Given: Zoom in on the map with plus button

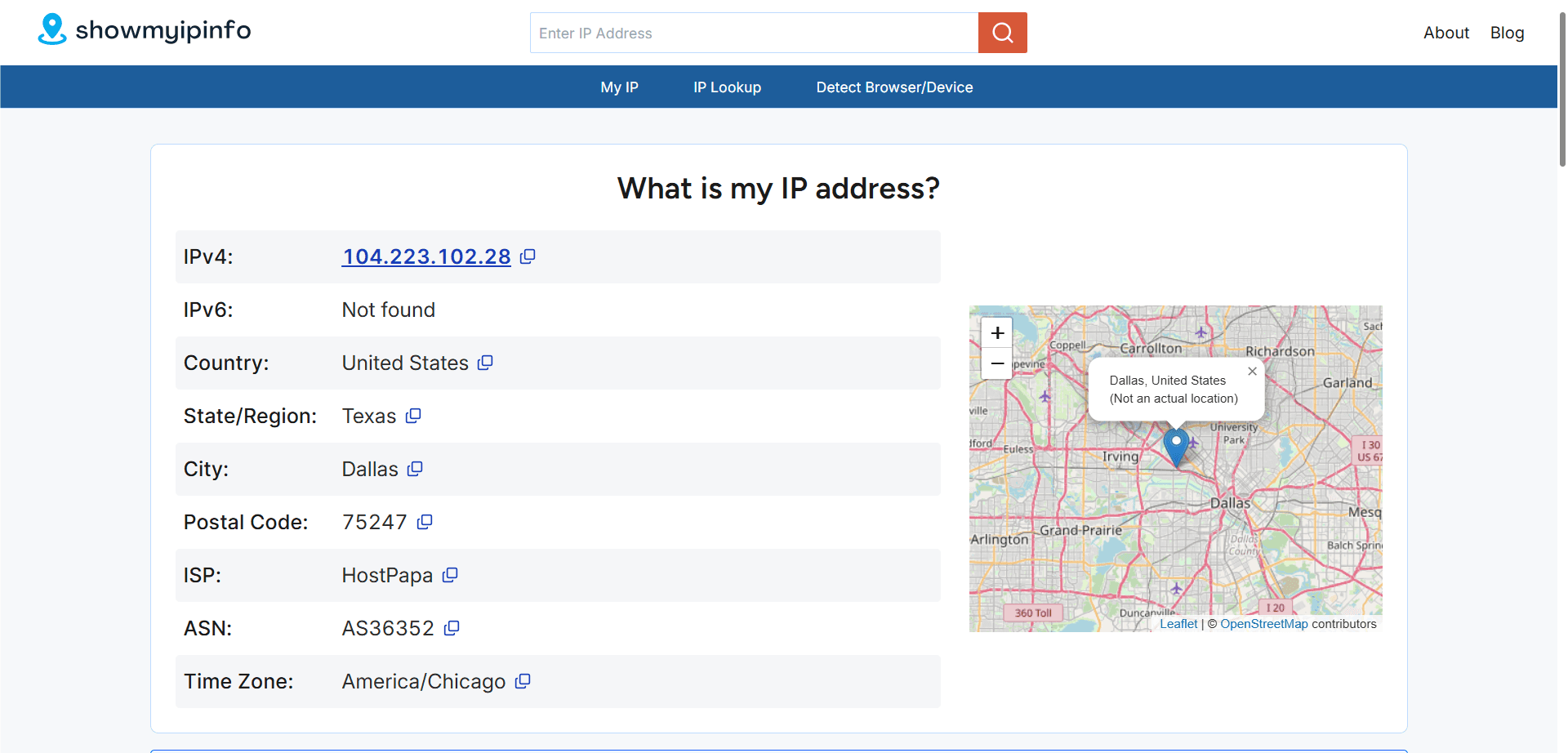Looking at the screenshot, I should pyautogui.click(x=996, y=332).
